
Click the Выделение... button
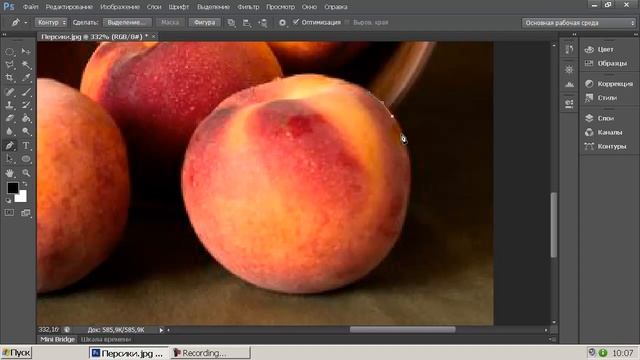click(127, 22)
